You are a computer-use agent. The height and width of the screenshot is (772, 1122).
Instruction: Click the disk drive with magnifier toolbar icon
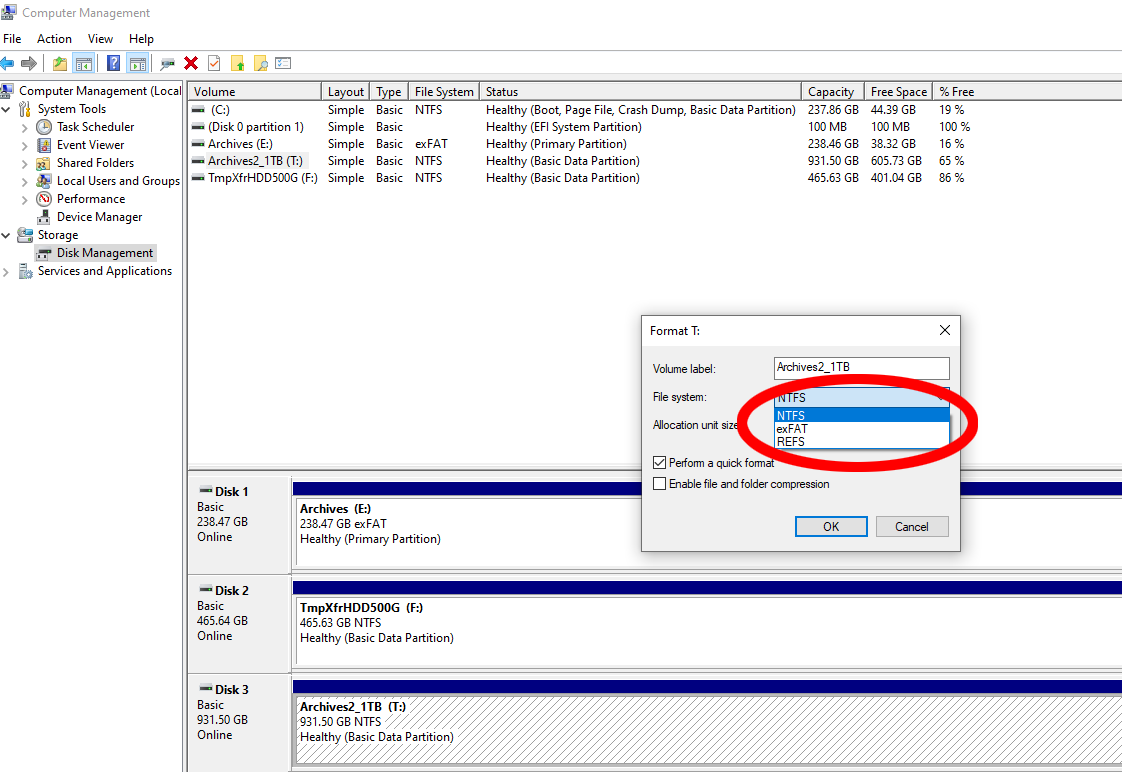(167, 64)
